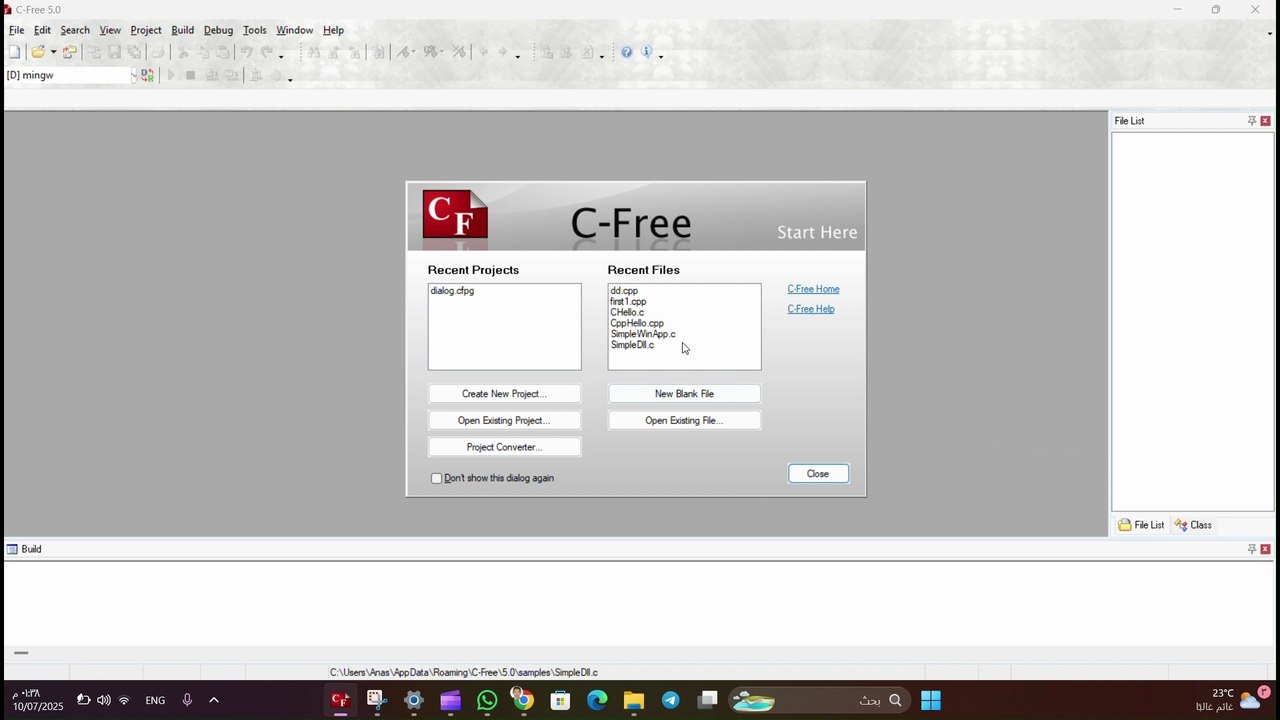Select dialog.cfpg in Recent Projects
Screen dimensions: 1280x720
pos(453,291)
